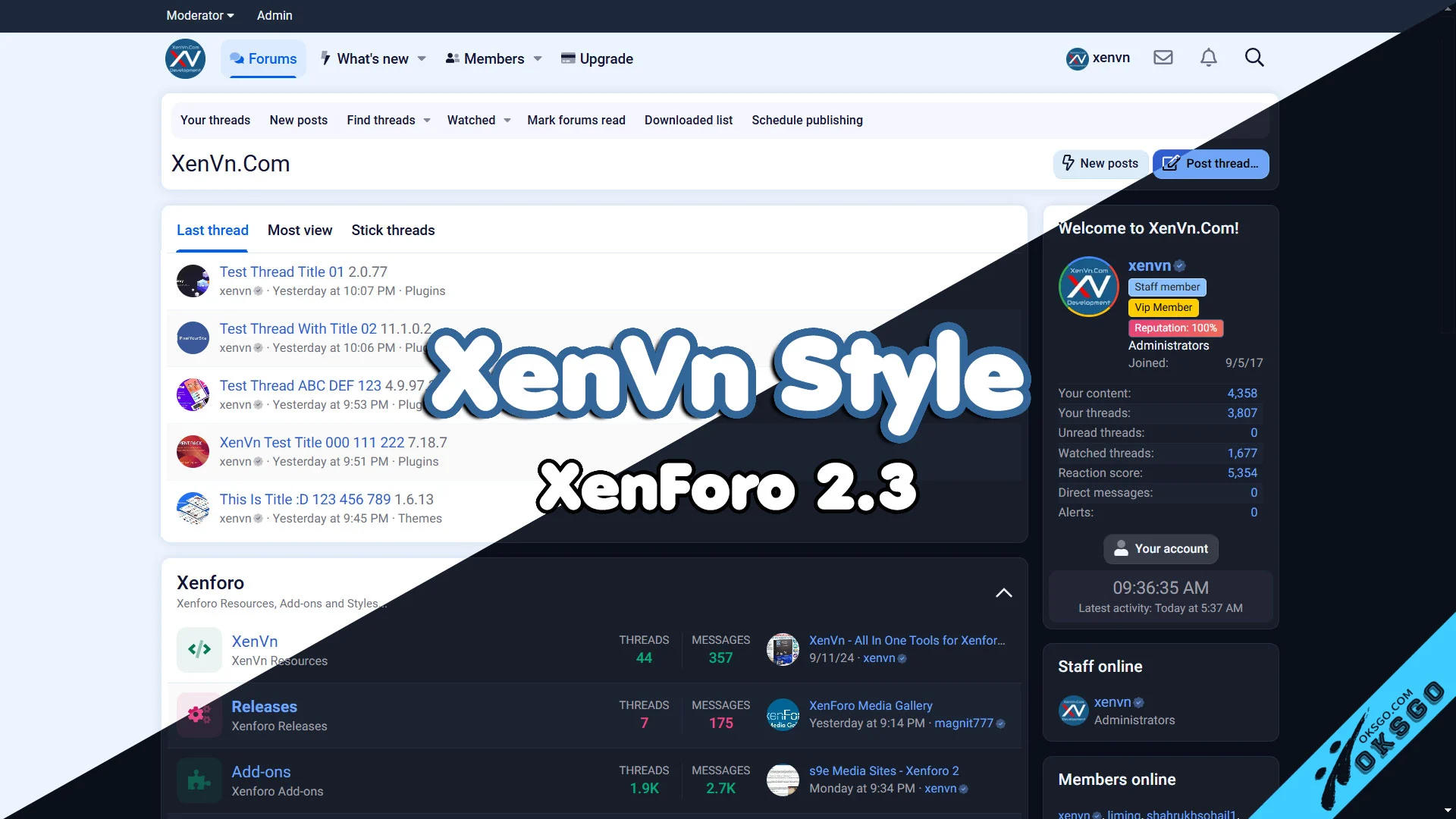Open thread Test Thread Title 01
1456x819 pixels.
point(281,271)
